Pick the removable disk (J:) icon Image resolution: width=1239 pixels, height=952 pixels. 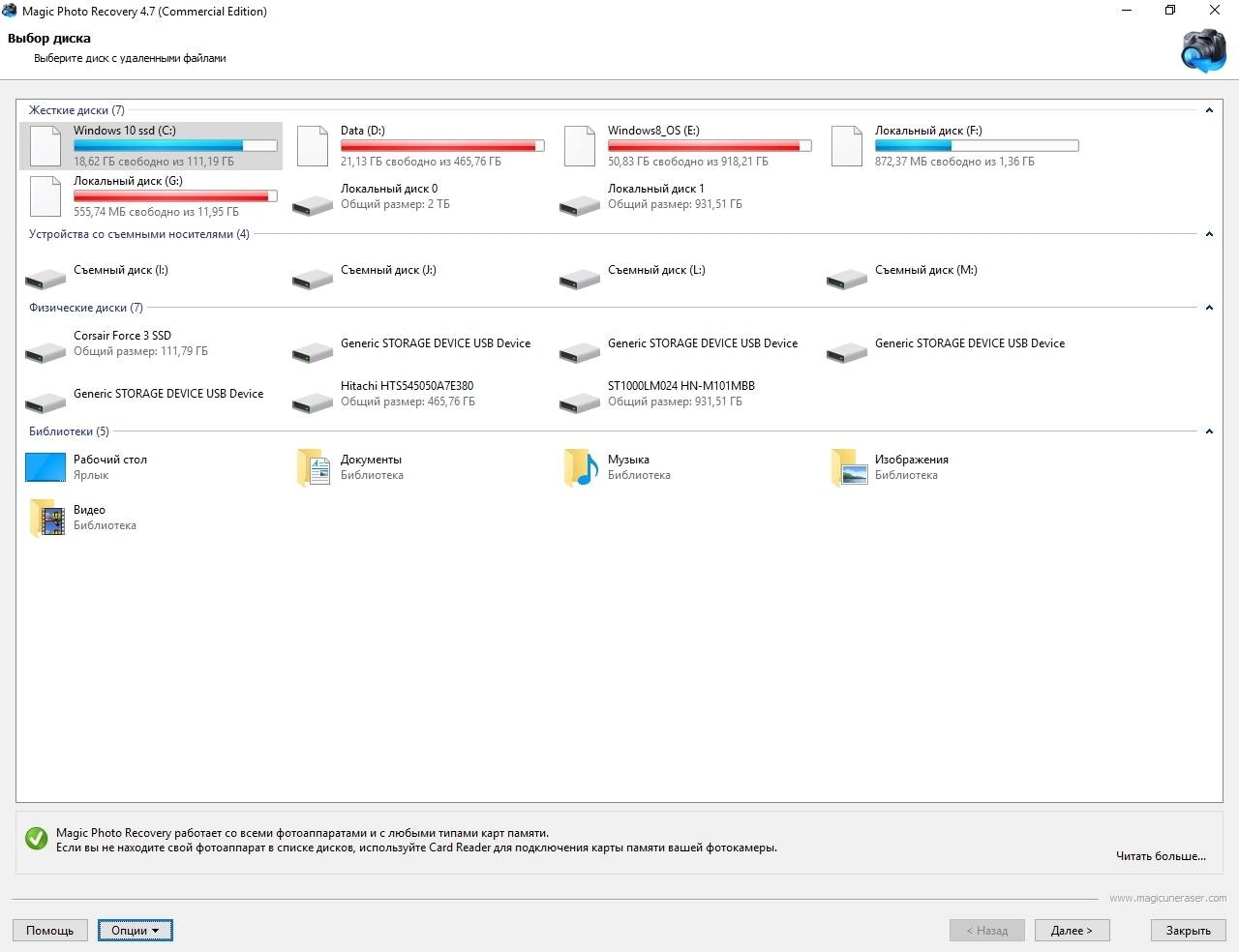tap(313, 279)
